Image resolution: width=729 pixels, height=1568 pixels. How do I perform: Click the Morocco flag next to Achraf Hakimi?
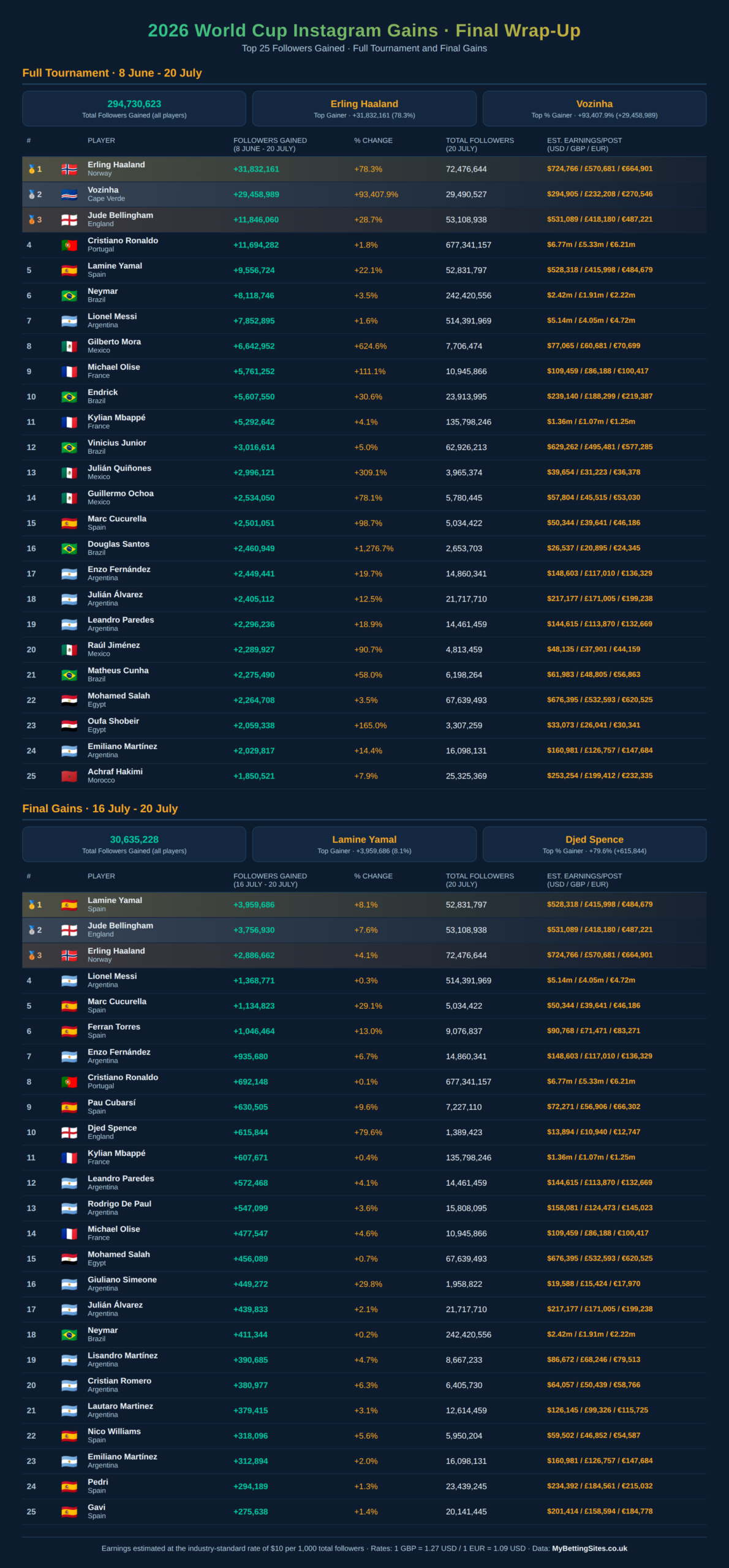69,776
